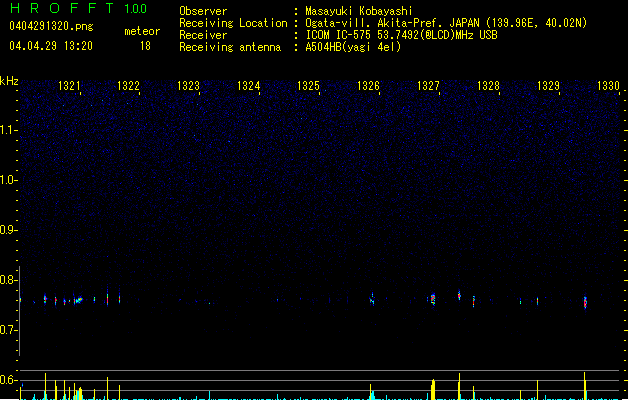Viewport: 629px width, 400px height.
Task: Click the 'Receiving Location' label
Action: pyautogui.click(x=233, y=23)
